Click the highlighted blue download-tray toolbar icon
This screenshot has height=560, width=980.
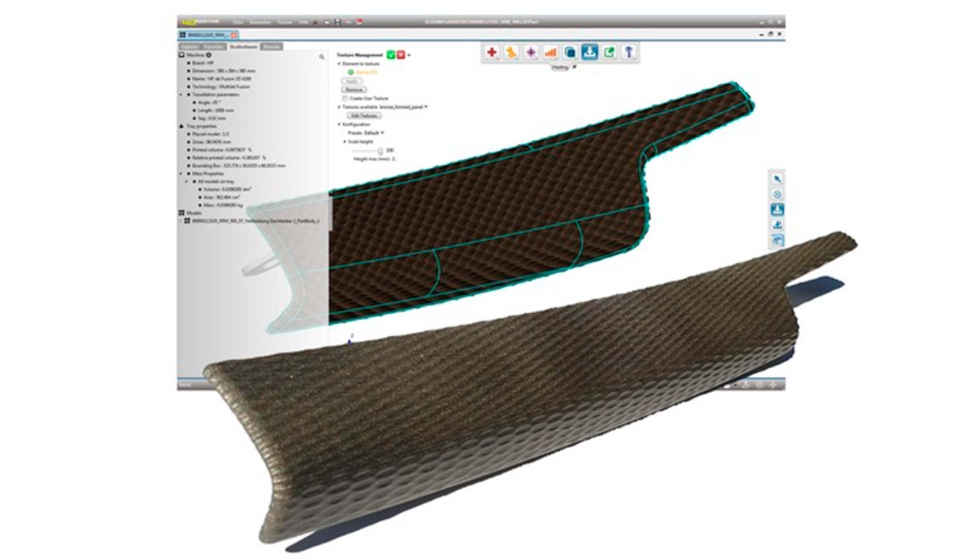pos(589,52)
